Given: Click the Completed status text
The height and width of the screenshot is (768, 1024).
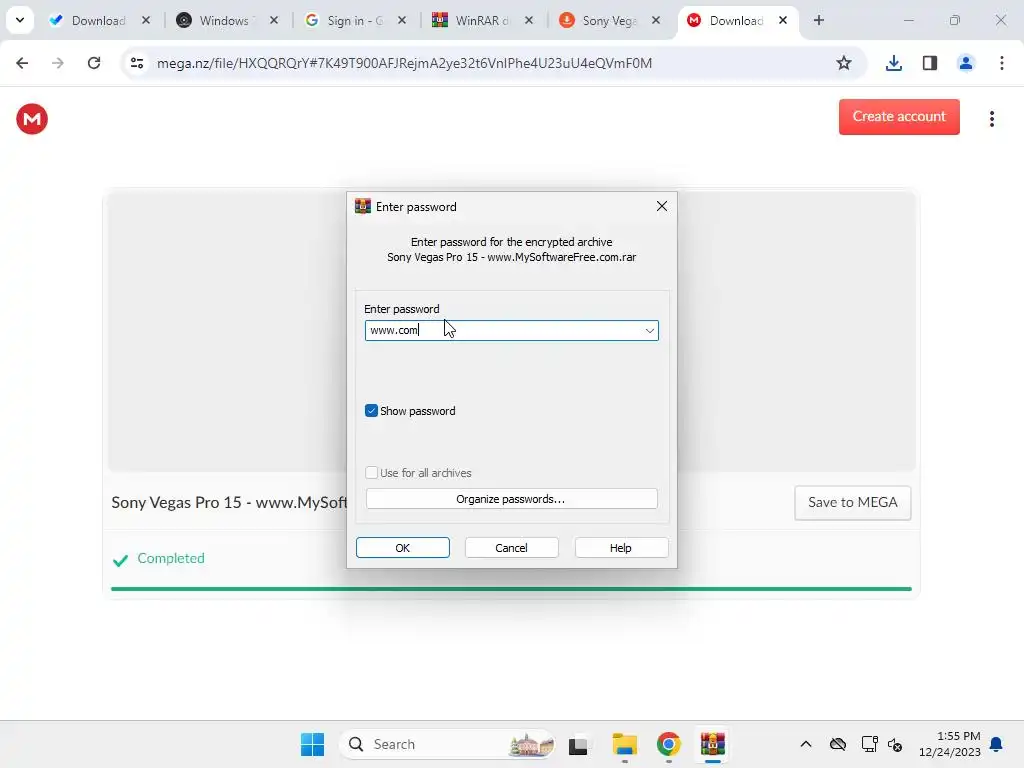Looking at the screenshot, I should [x=170, y=558].
